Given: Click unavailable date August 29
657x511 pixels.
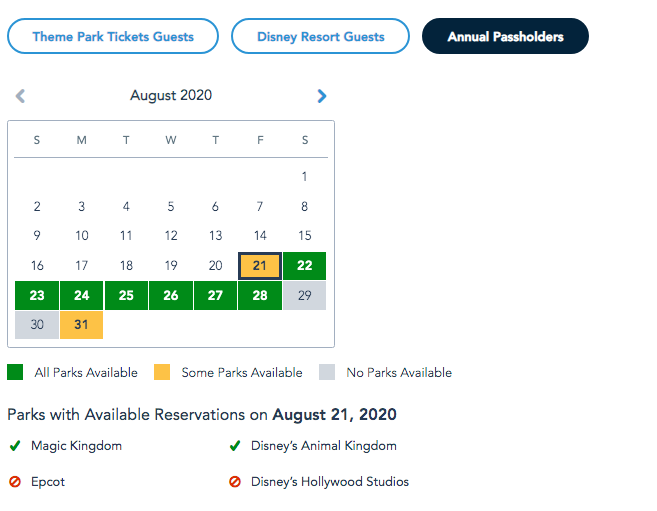Looking at the screenshot, I should tap(305, 296).
